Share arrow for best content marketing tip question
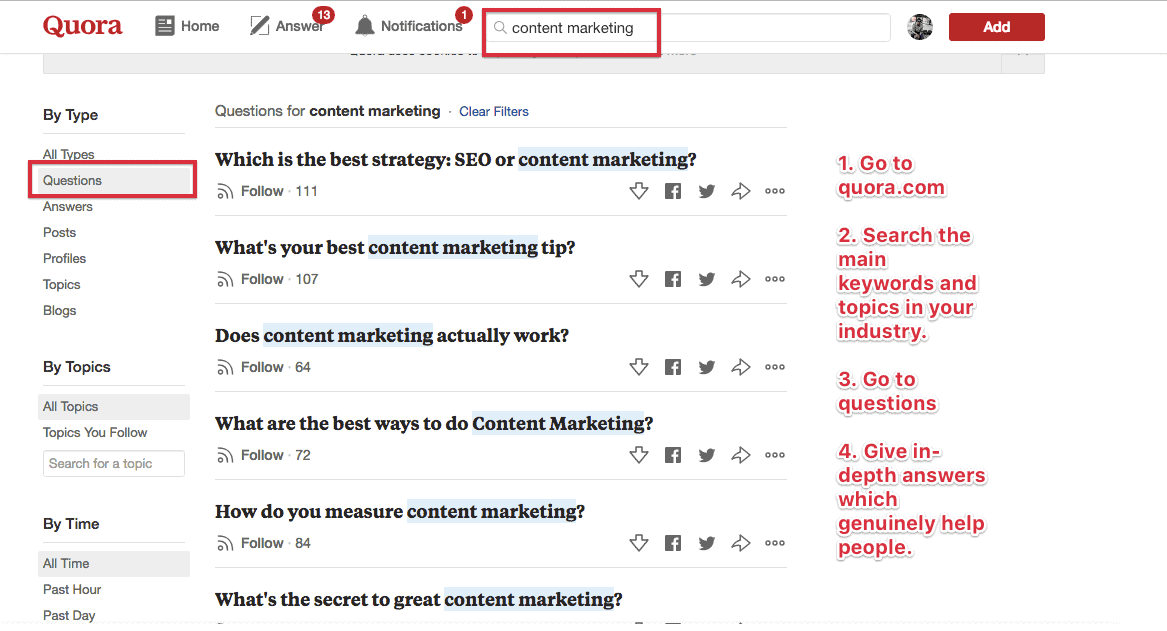The image size is (1167, 631). (x=741, y=279)
